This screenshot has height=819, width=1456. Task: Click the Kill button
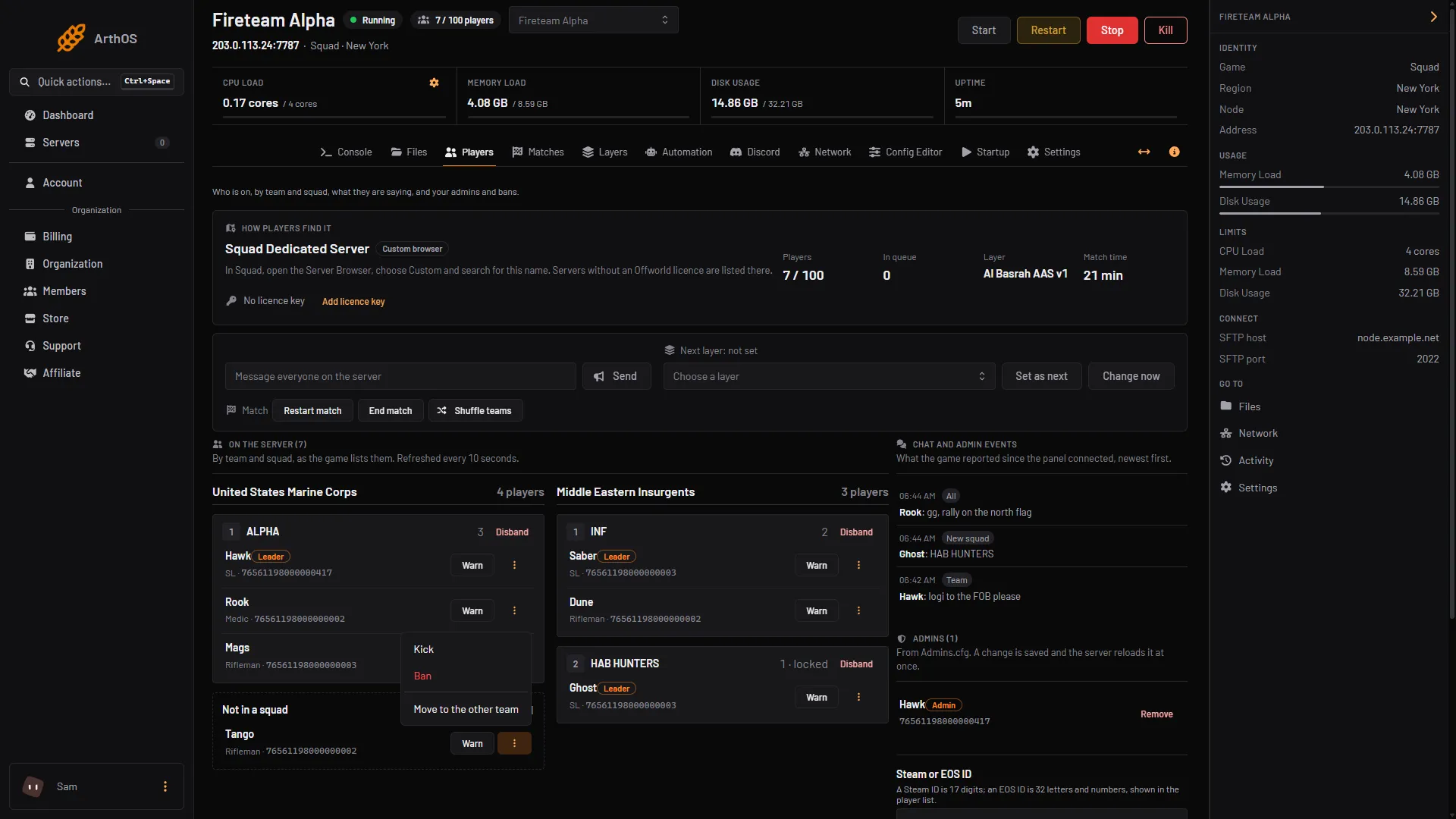[x=1166, y=30]
